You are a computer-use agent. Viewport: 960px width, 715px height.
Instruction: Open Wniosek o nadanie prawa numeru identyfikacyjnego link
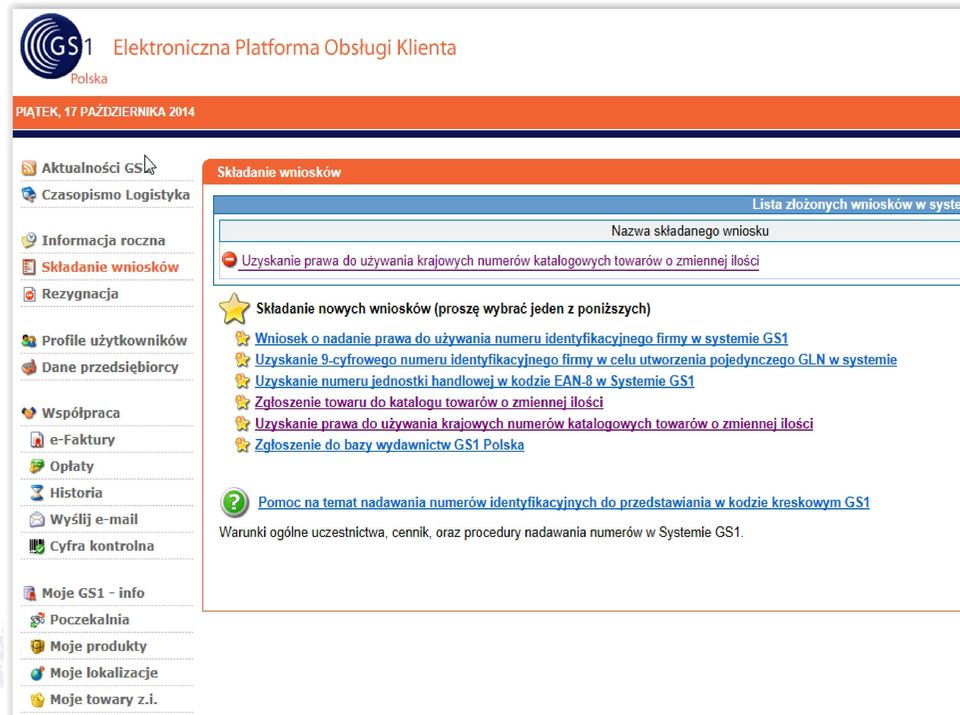point(521,339)
